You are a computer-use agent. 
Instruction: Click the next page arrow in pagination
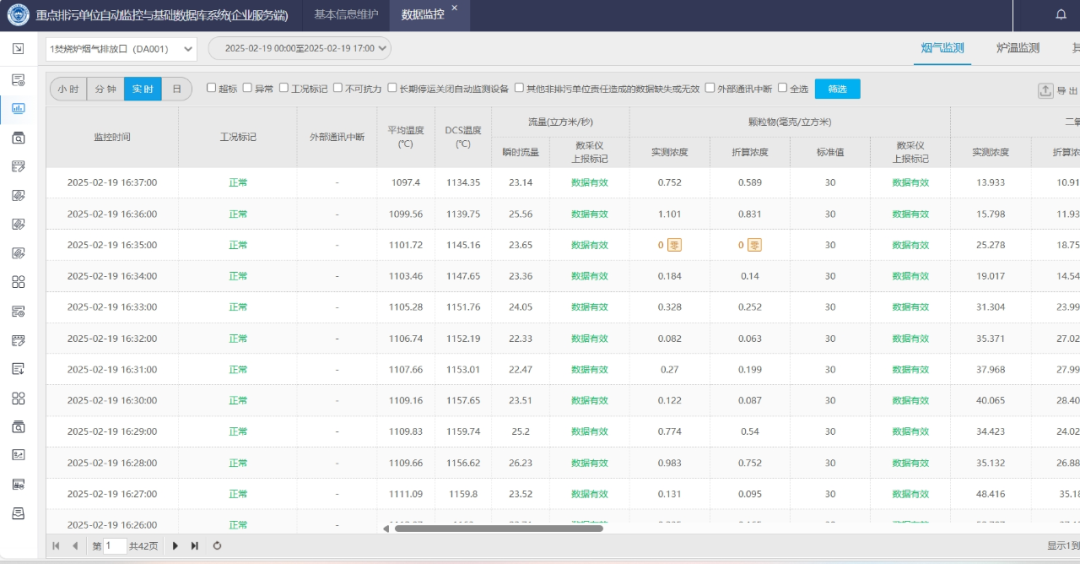(176, 546)
